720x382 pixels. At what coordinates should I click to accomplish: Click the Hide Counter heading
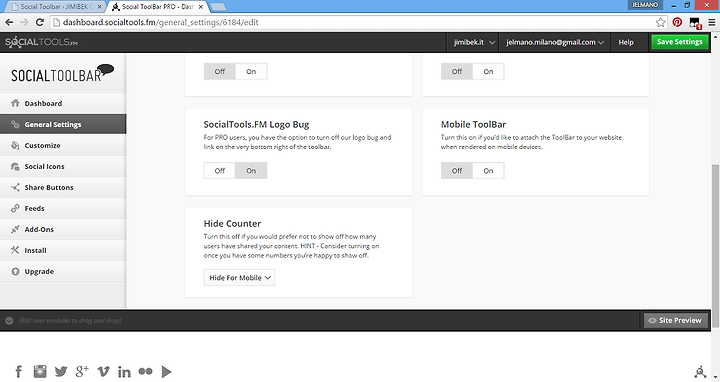(x=232, y=224)
